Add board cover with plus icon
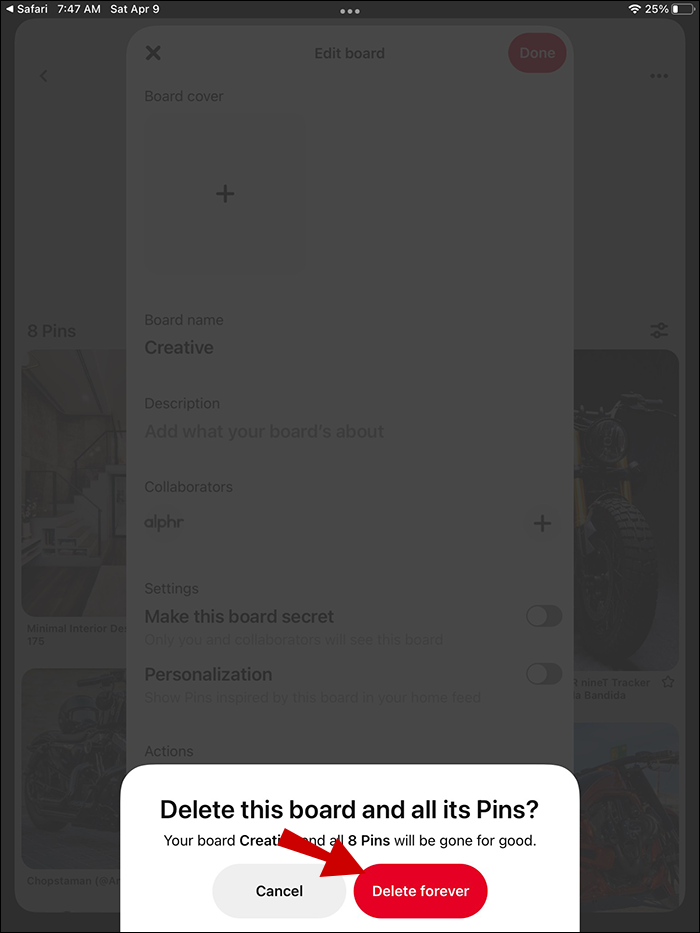 click(x=225, y=193)
